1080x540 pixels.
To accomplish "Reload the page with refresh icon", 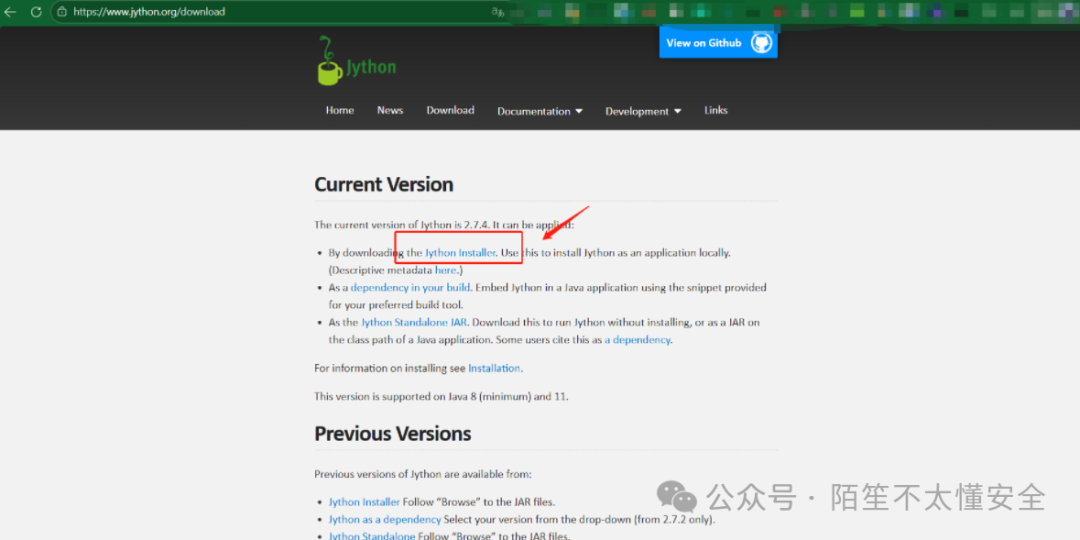I will pyautogui.click(x=36, y=12).
